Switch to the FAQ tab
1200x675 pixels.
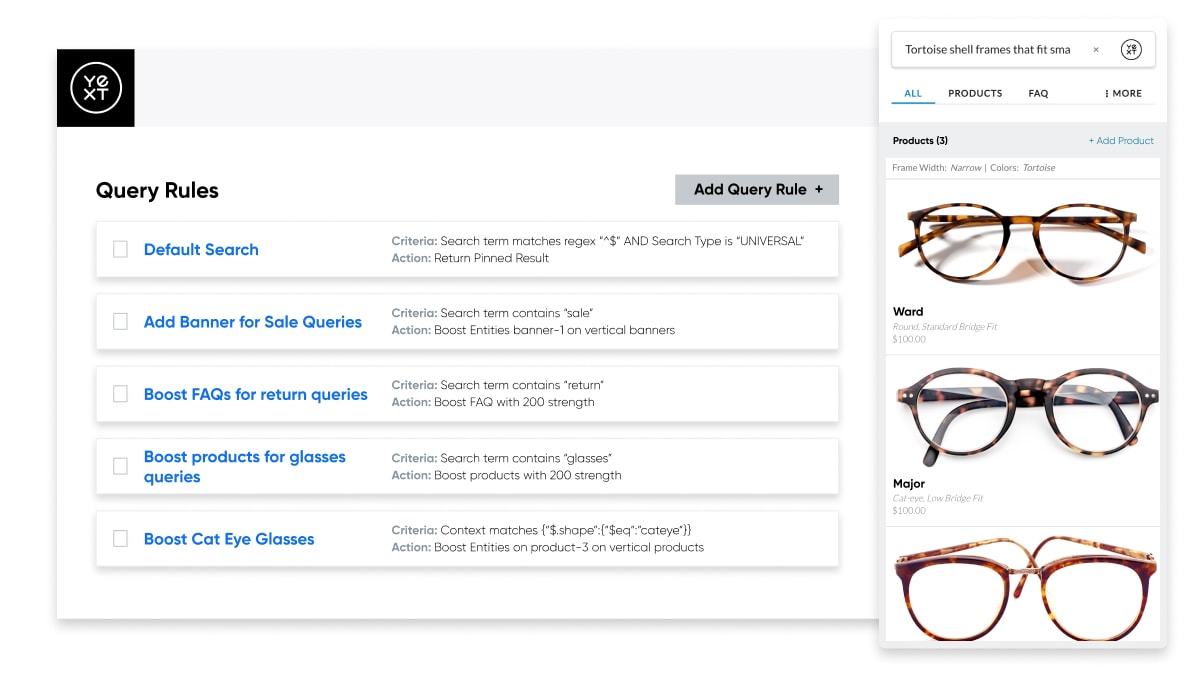tap(1038, 93)
